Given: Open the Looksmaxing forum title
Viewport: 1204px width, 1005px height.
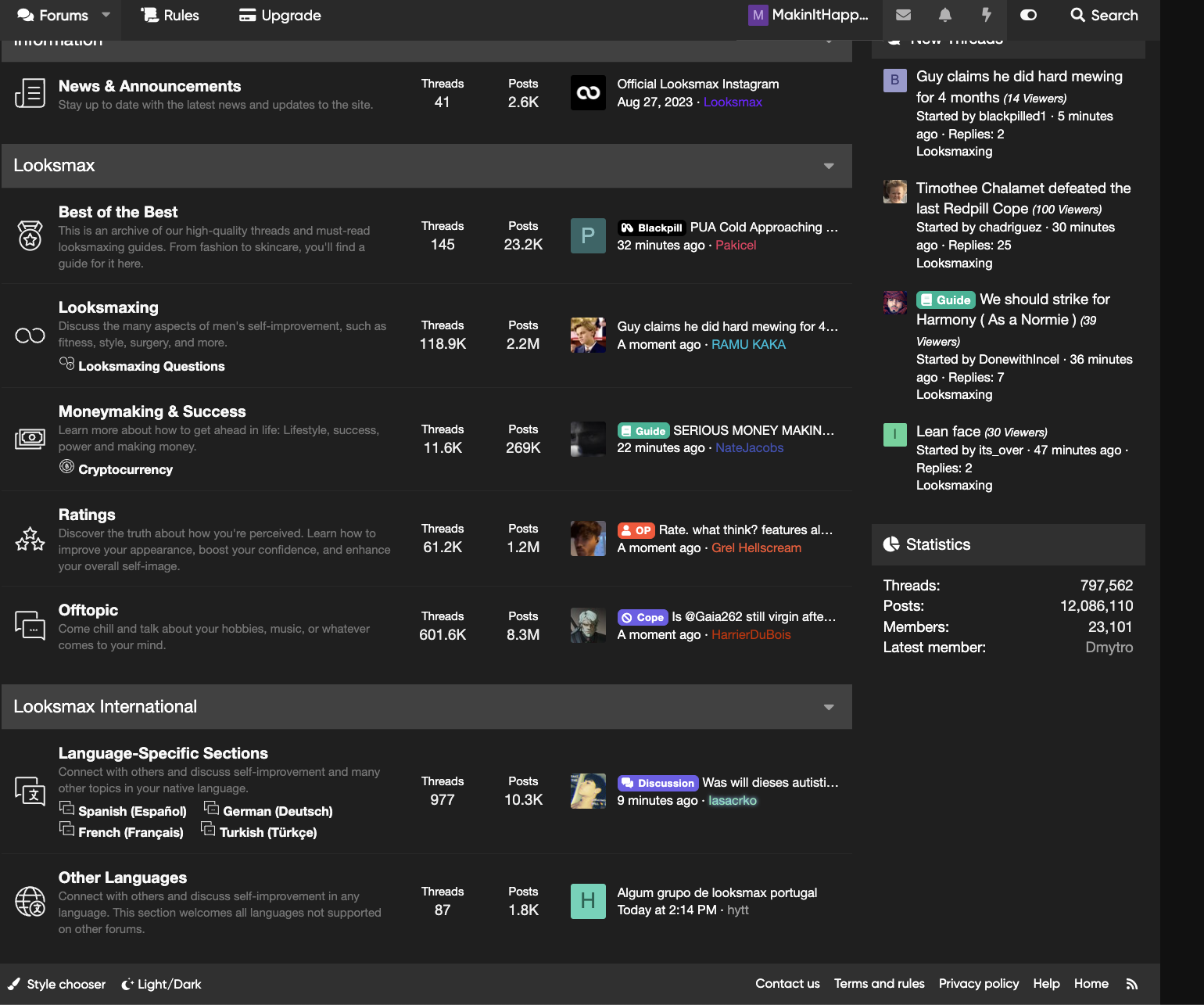Looking at the screenshot, I should 109,307.
